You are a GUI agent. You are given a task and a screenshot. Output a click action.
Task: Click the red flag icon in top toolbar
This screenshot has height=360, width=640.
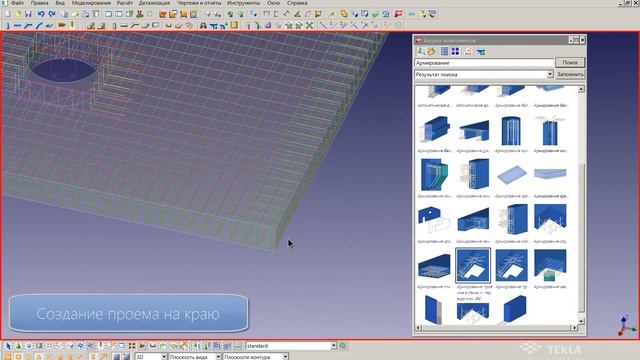[398, 14]
